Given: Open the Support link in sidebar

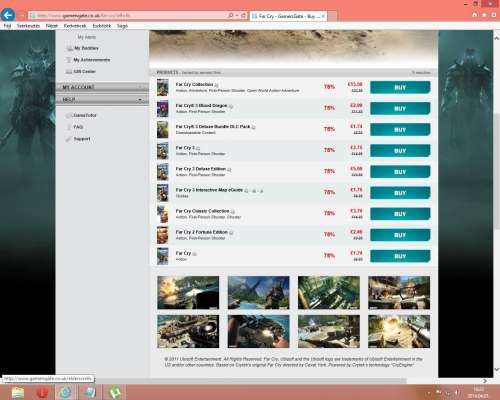Looking at the screenshot, I should pos(82,139).
